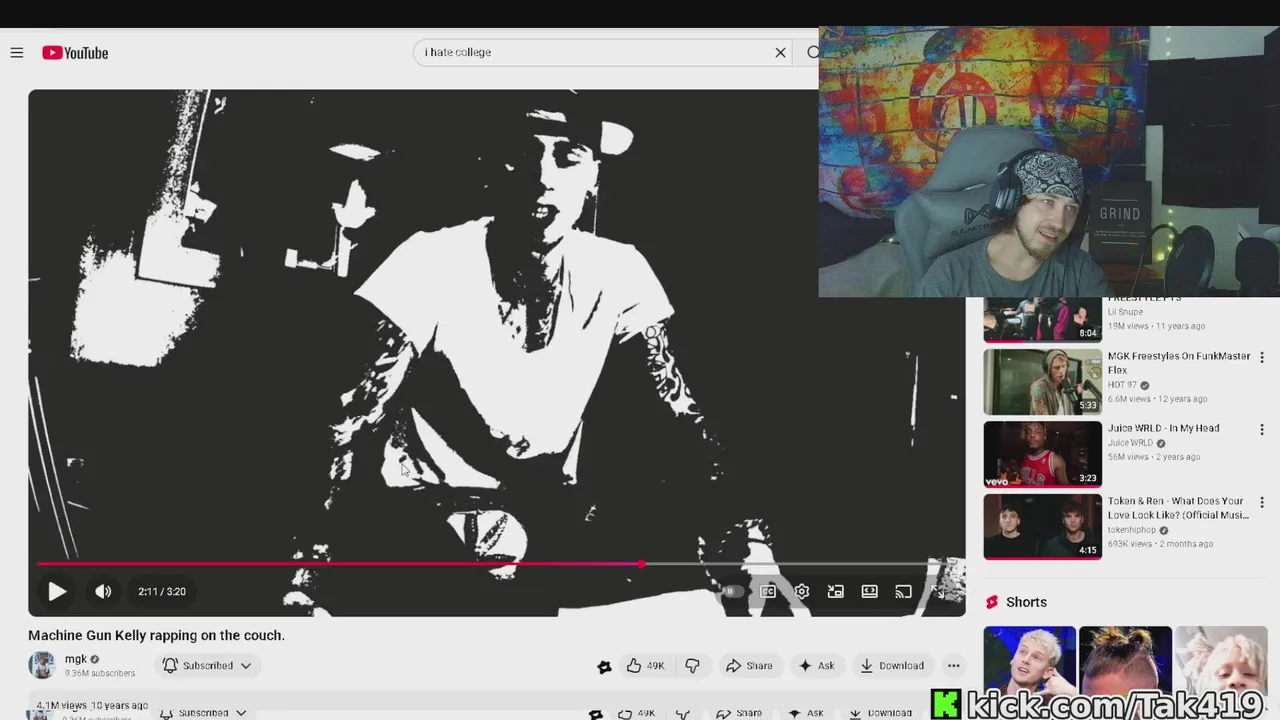Click the Share button
1280x720 pixels.
coord(749,666)
